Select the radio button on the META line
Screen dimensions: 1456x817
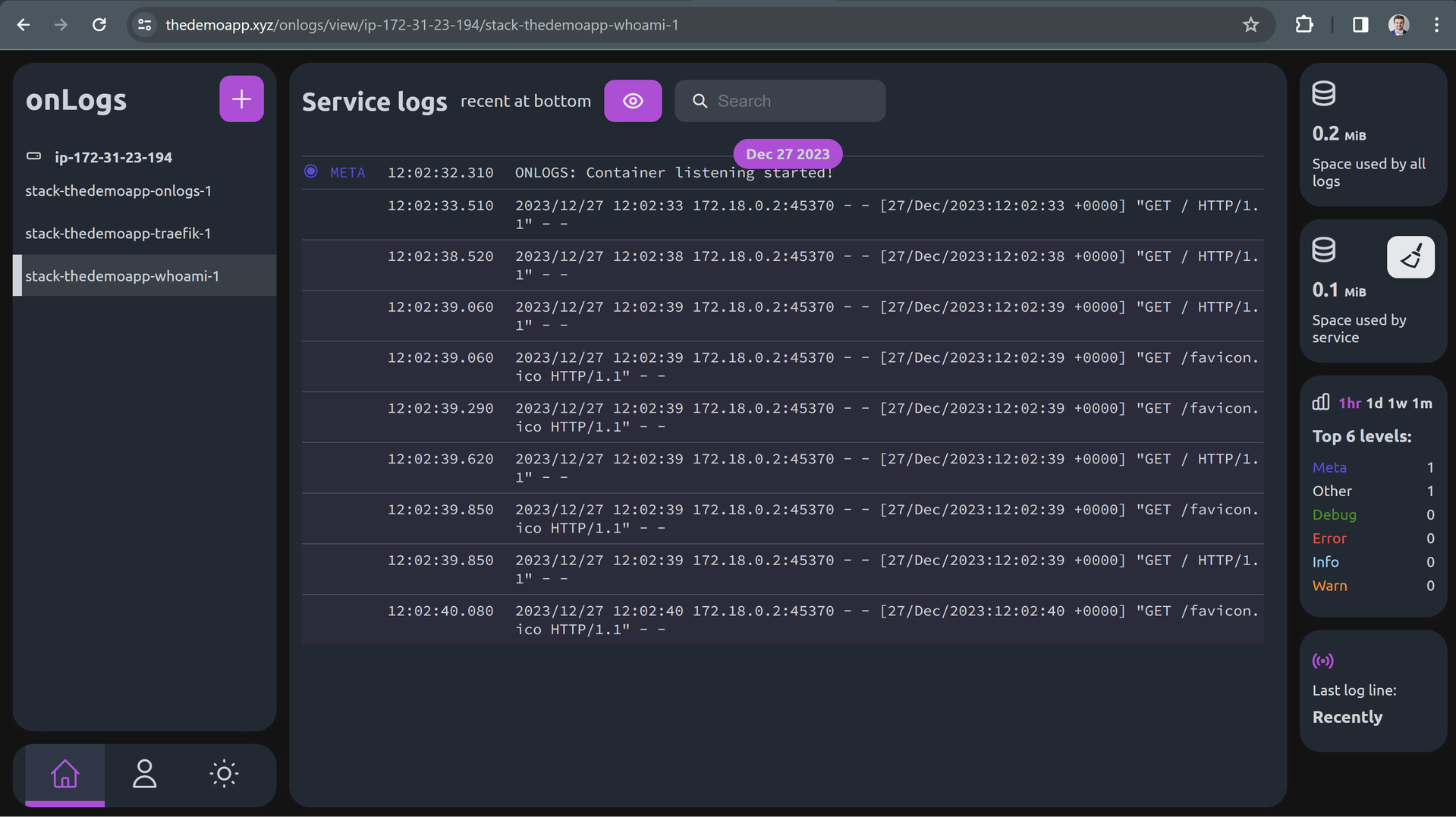tap(310, 171)
